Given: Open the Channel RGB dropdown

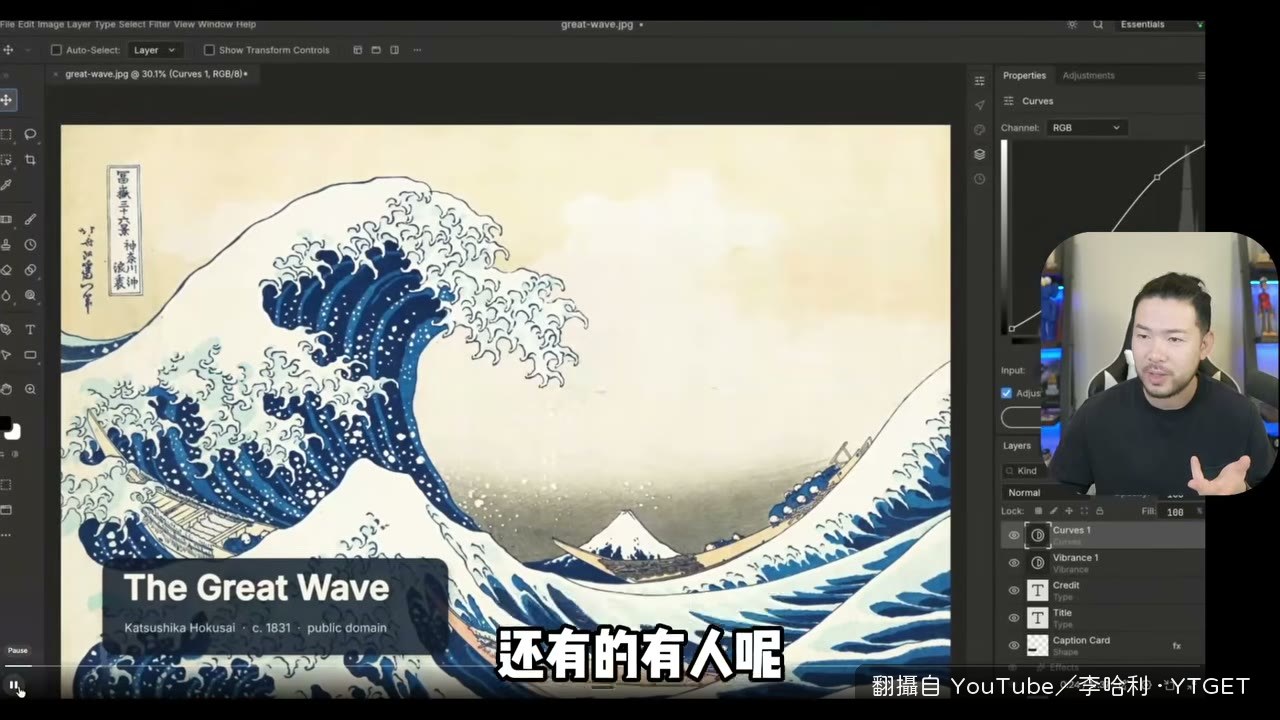Looking at the screenshot, I should [1087, 128].
